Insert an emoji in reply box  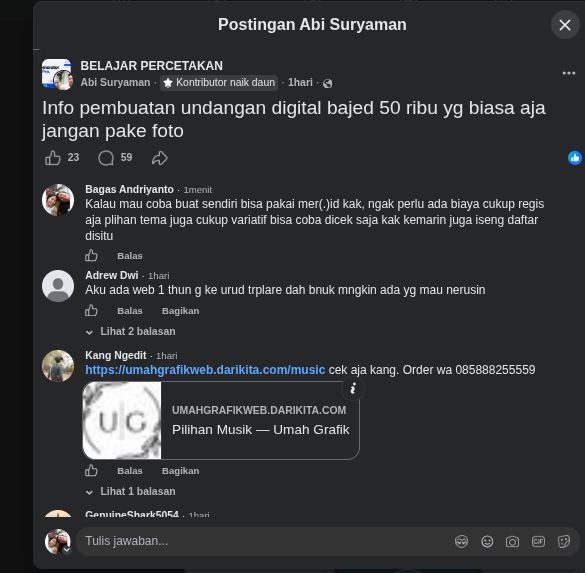pyautogui.click(x=487, y=541)
